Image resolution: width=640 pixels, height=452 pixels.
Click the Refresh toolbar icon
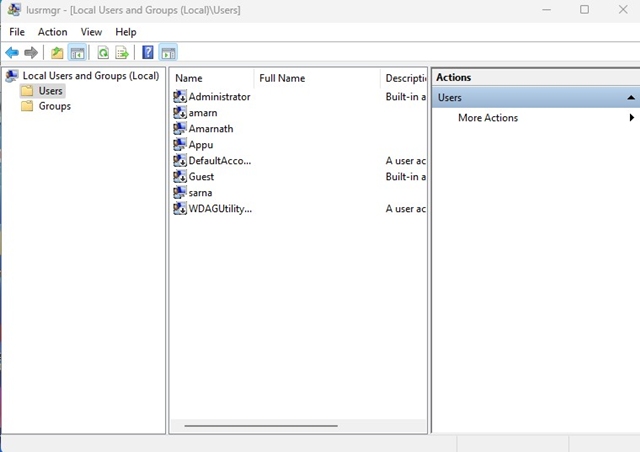pos(103,53)
